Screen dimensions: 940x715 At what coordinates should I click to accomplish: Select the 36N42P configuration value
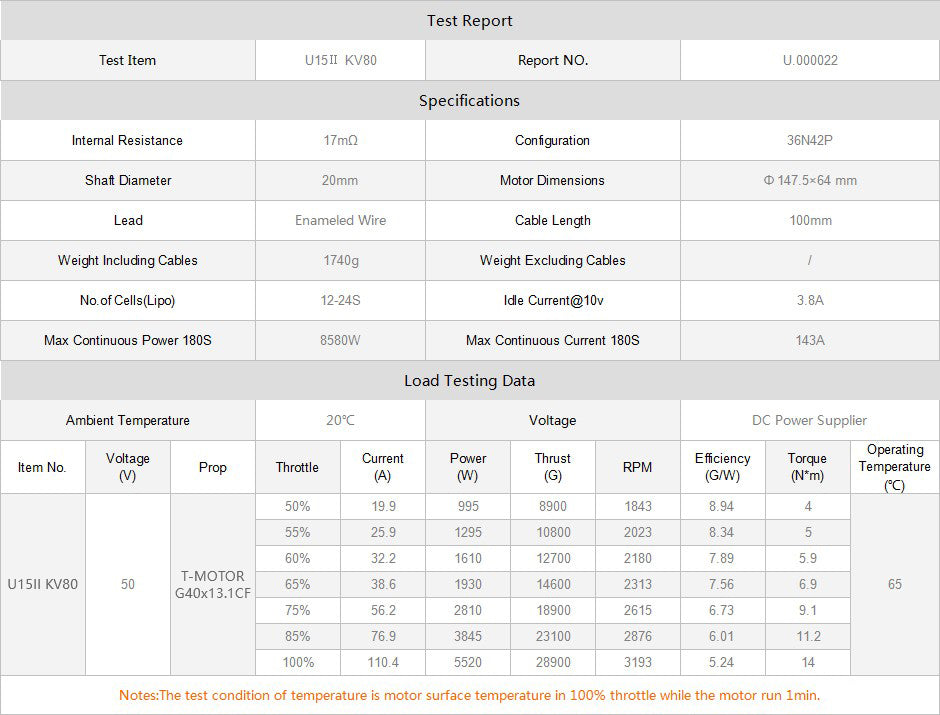[810, 140]
